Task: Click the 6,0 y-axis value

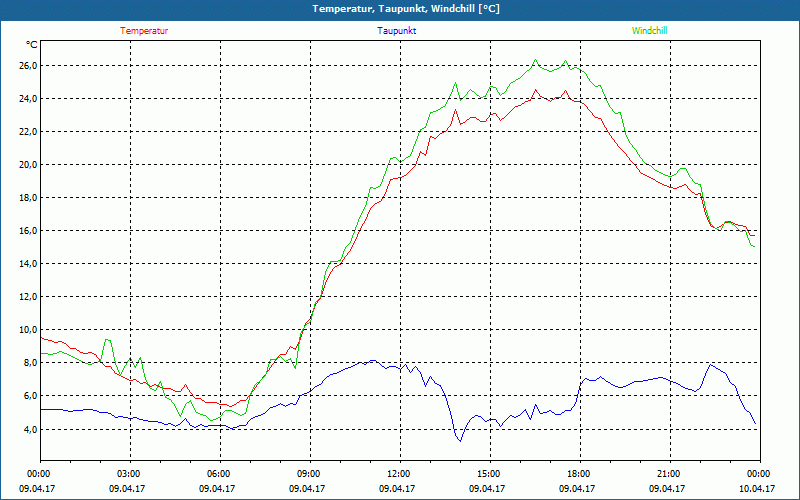Action: pyautogui.click(x=30, y=396)
